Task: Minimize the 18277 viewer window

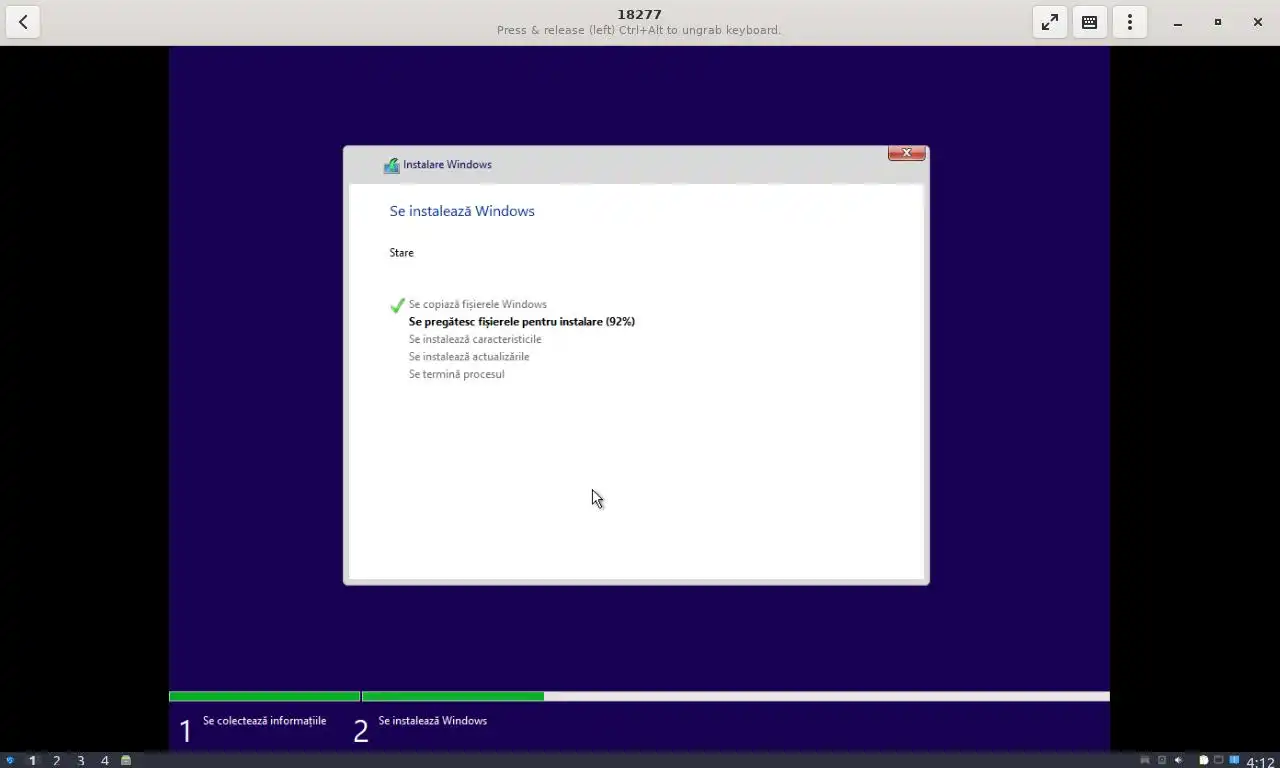Action: click(x=1178, y=22)
